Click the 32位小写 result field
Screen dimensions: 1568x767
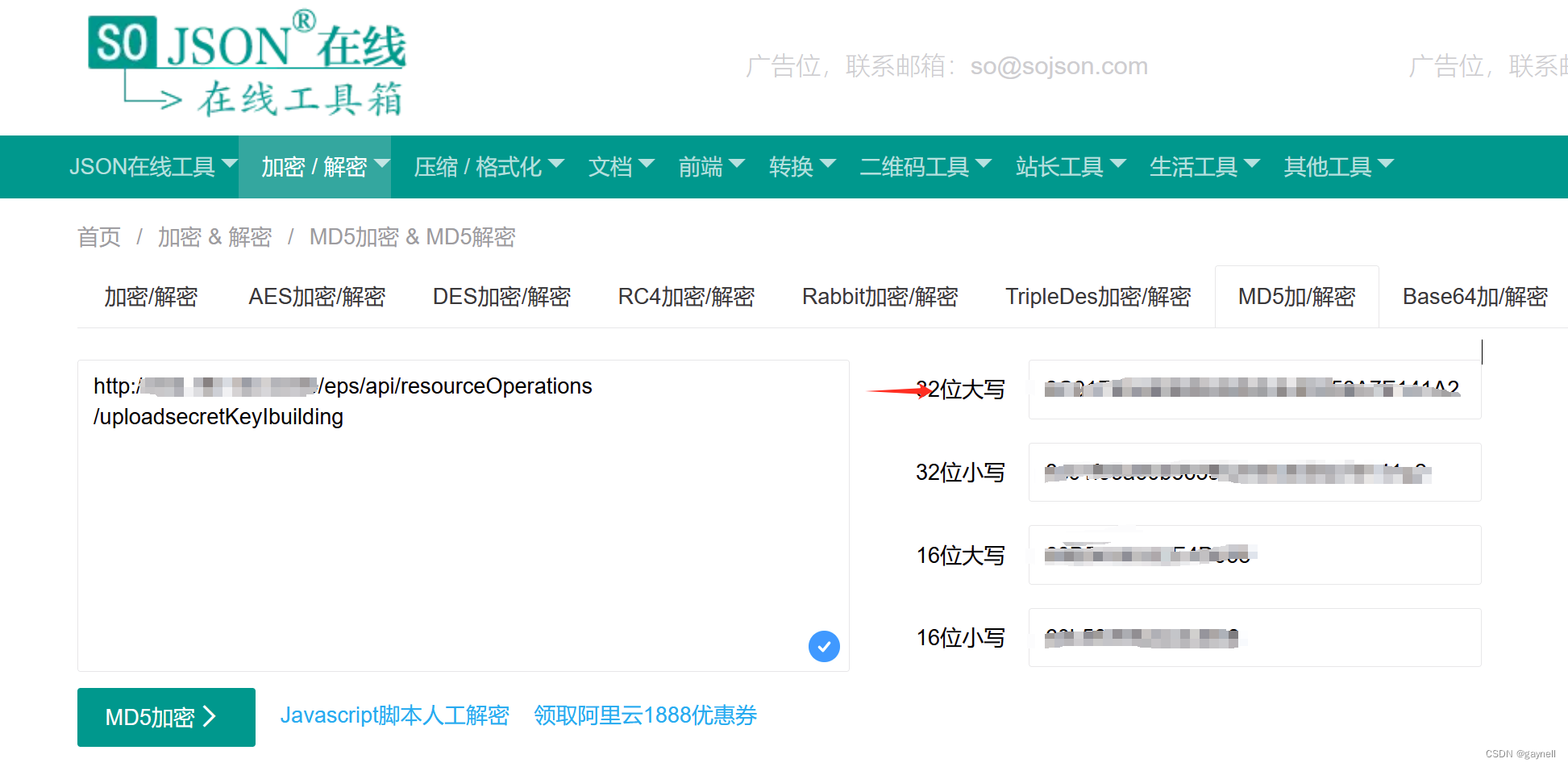(1255, 473)
